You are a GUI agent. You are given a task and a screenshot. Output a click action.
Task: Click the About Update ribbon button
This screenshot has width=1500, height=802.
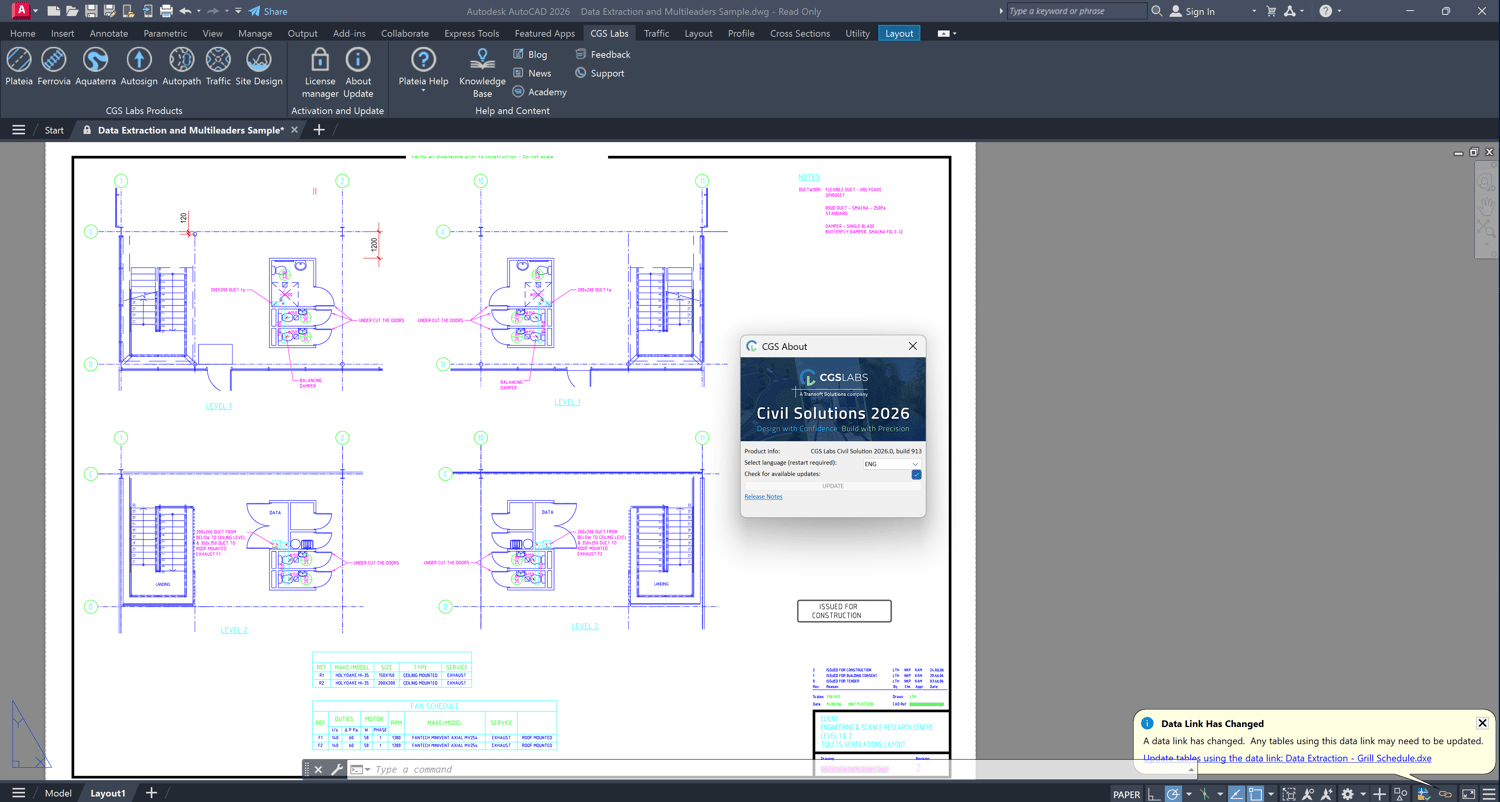[358, 73]
